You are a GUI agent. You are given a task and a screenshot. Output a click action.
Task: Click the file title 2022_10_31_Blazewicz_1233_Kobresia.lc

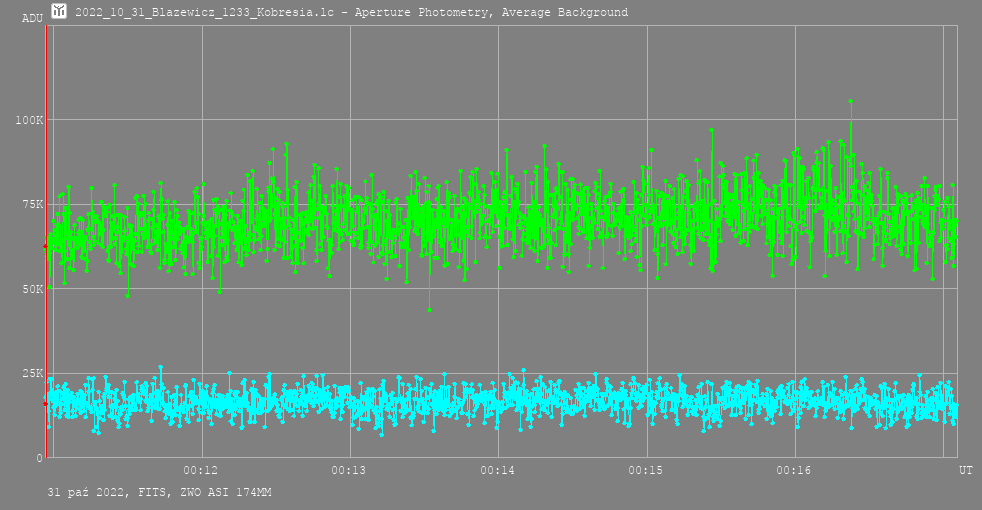point(205,12)
